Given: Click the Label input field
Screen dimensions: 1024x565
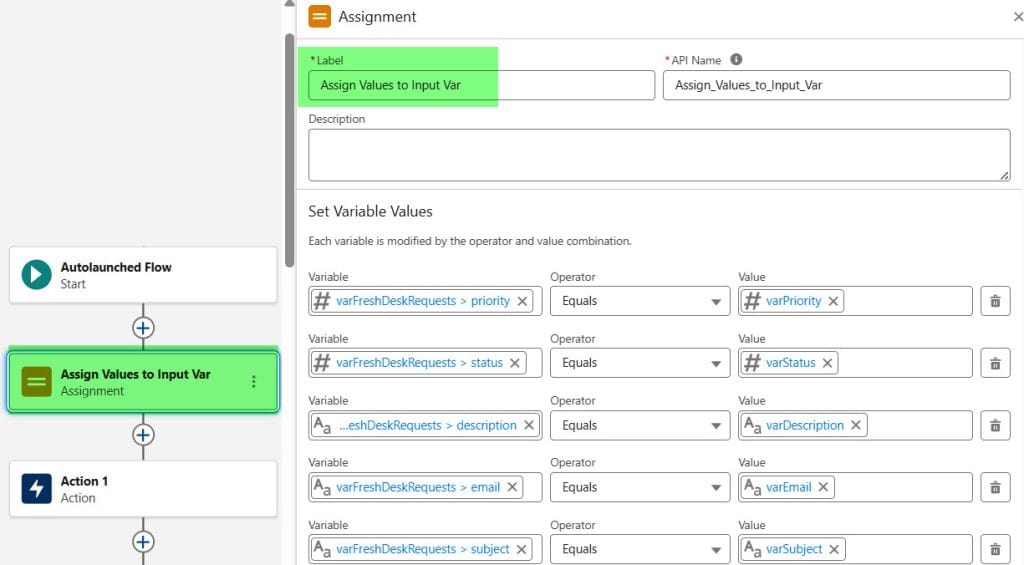Looking at the screenshot, I should coord(481,86).
